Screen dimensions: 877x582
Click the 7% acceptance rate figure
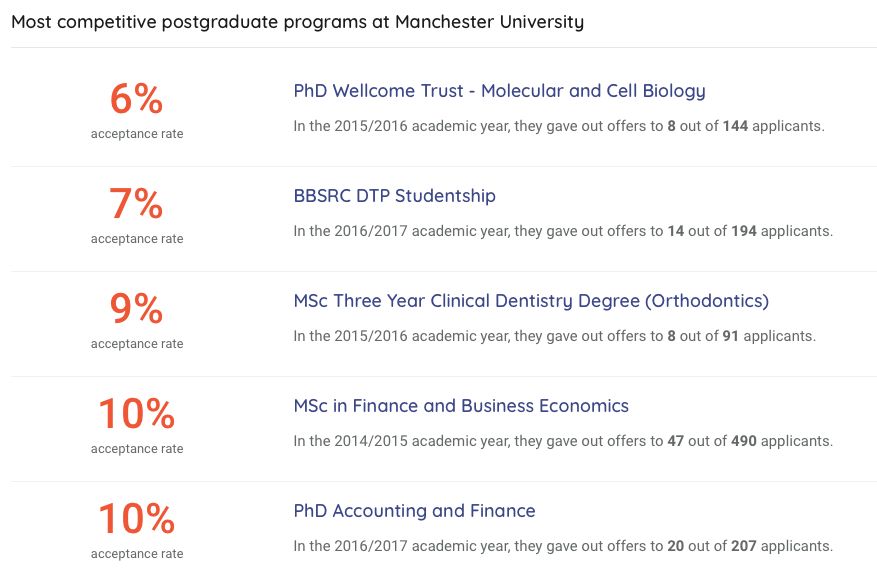click(x=137, y=205)
